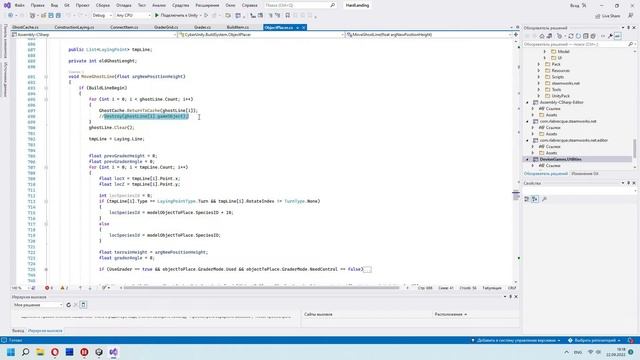The image size is (640, 360).
Task: Click the preview selected items icon in Solution Explorer
Action: coord(618,36)
